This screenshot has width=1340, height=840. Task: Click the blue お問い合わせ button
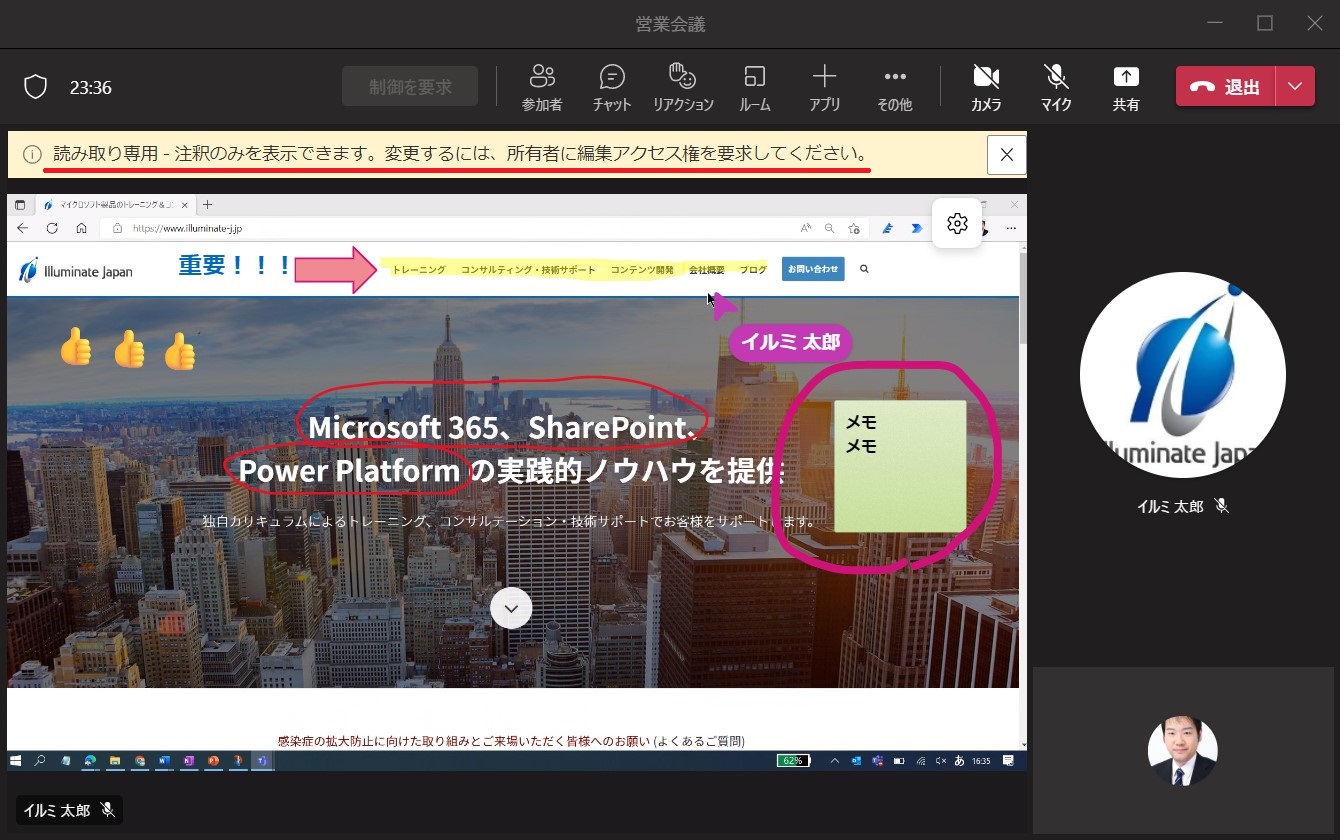pyautogui.click(x=813, y=269)
